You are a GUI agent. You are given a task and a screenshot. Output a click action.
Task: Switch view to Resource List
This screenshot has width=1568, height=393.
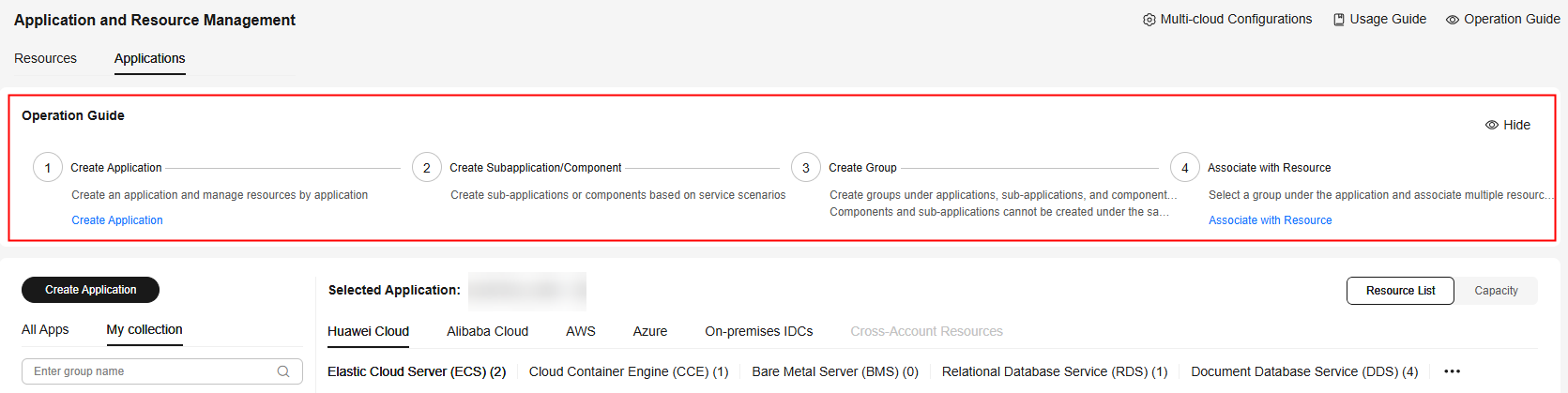pos(1400,291)
